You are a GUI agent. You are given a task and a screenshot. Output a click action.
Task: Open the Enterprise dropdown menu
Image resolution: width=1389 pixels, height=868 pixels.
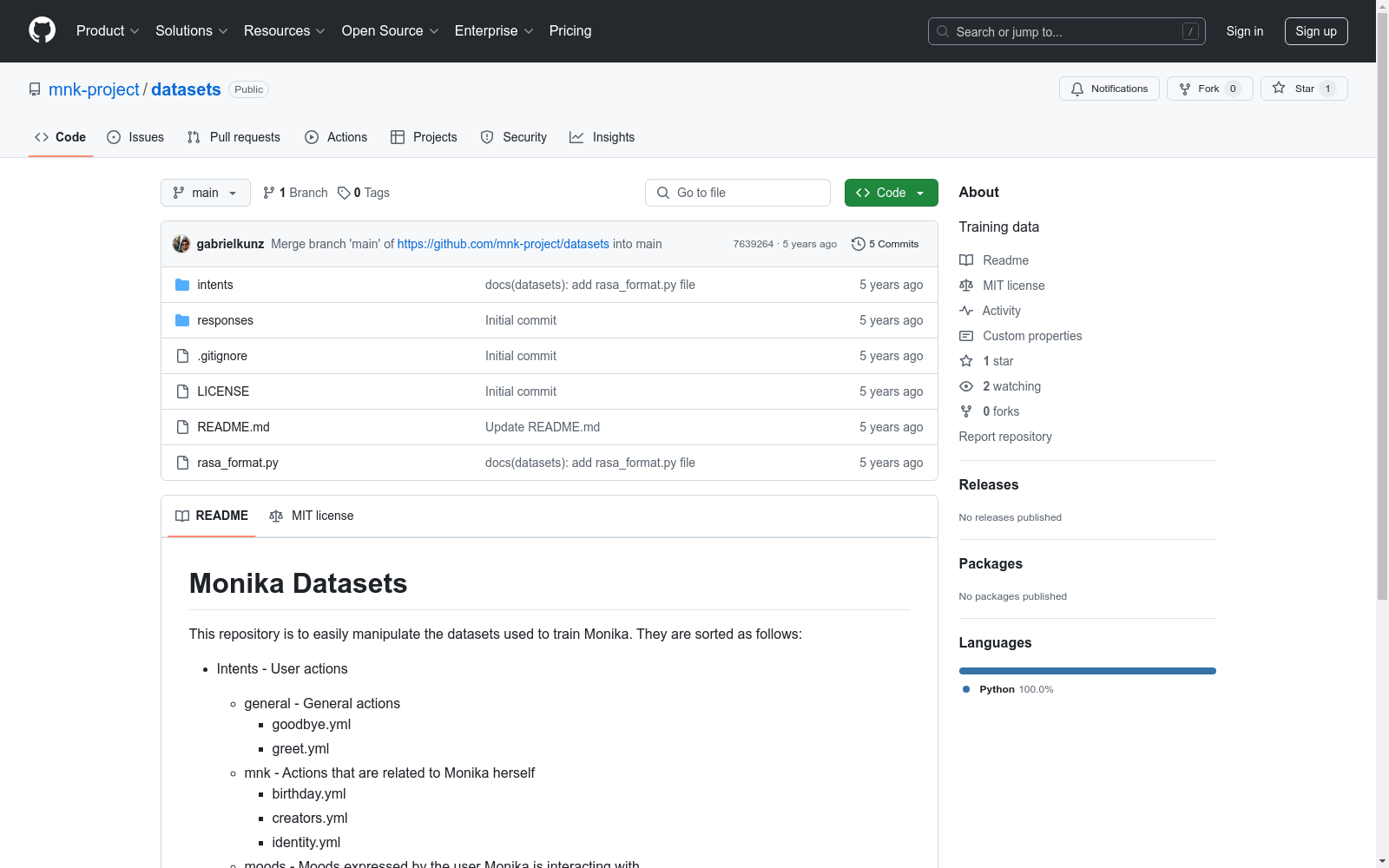point(494,30)
